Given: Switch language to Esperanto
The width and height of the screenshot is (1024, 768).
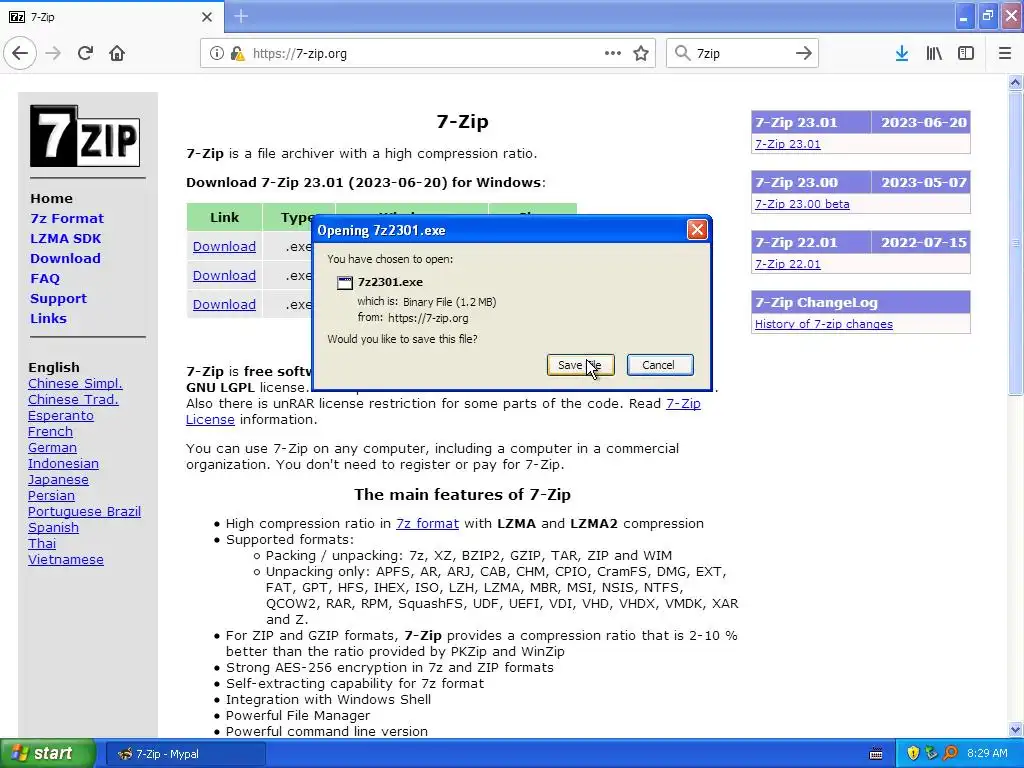Looking at the screenshot, I should (x=61, y=416).
